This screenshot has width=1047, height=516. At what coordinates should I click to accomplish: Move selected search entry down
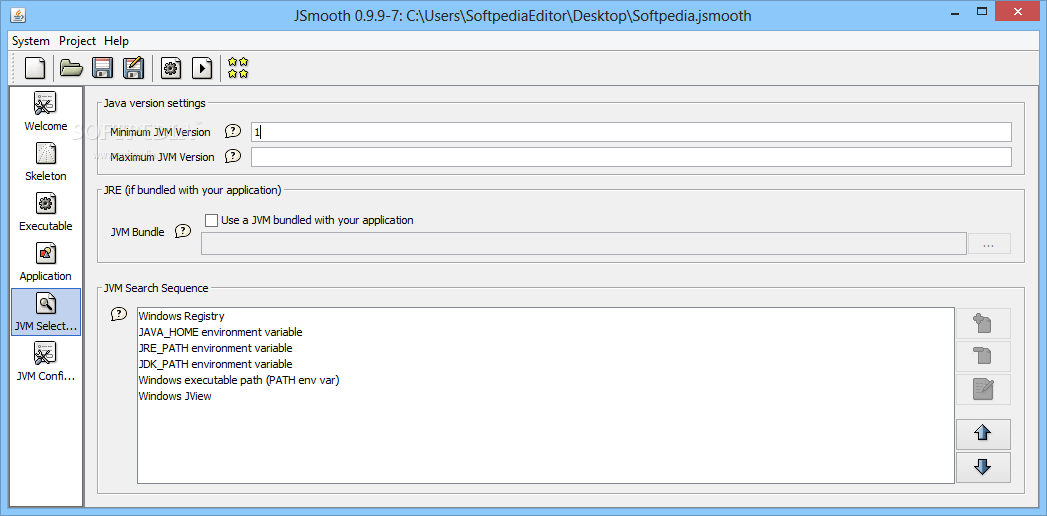(x=983, y=467)
